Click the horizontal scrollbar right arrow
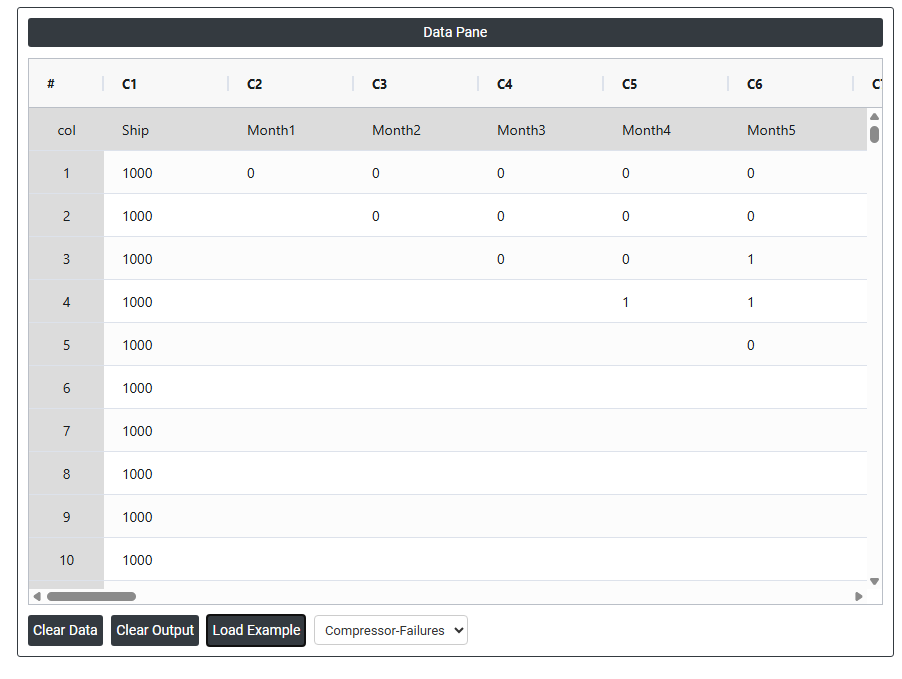 click(x=858, y=597)
